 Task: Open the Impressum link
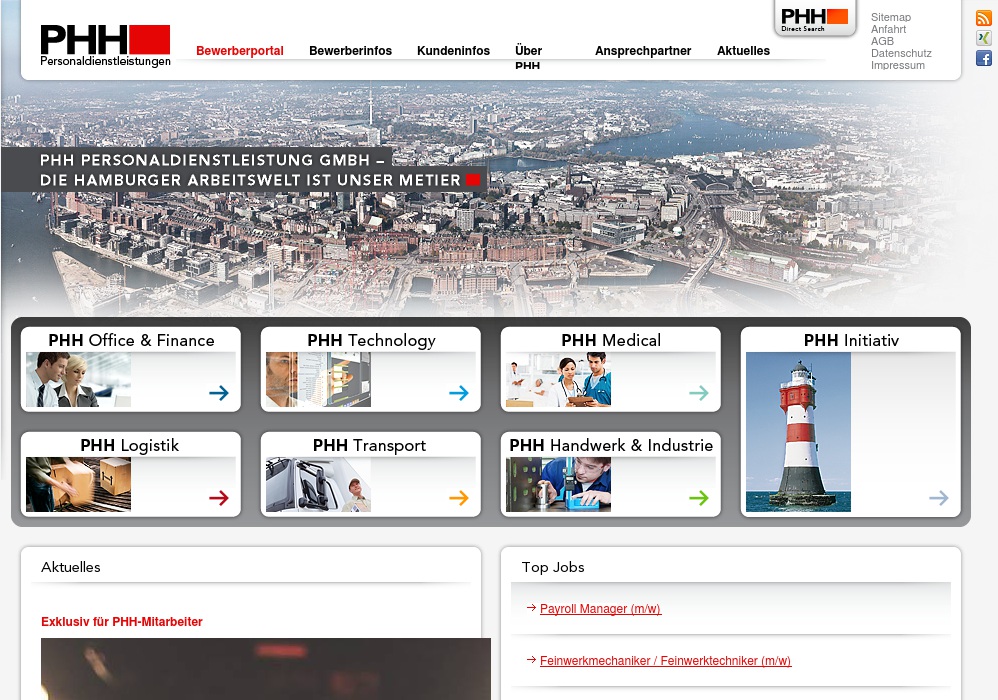[x=897, y=65]
